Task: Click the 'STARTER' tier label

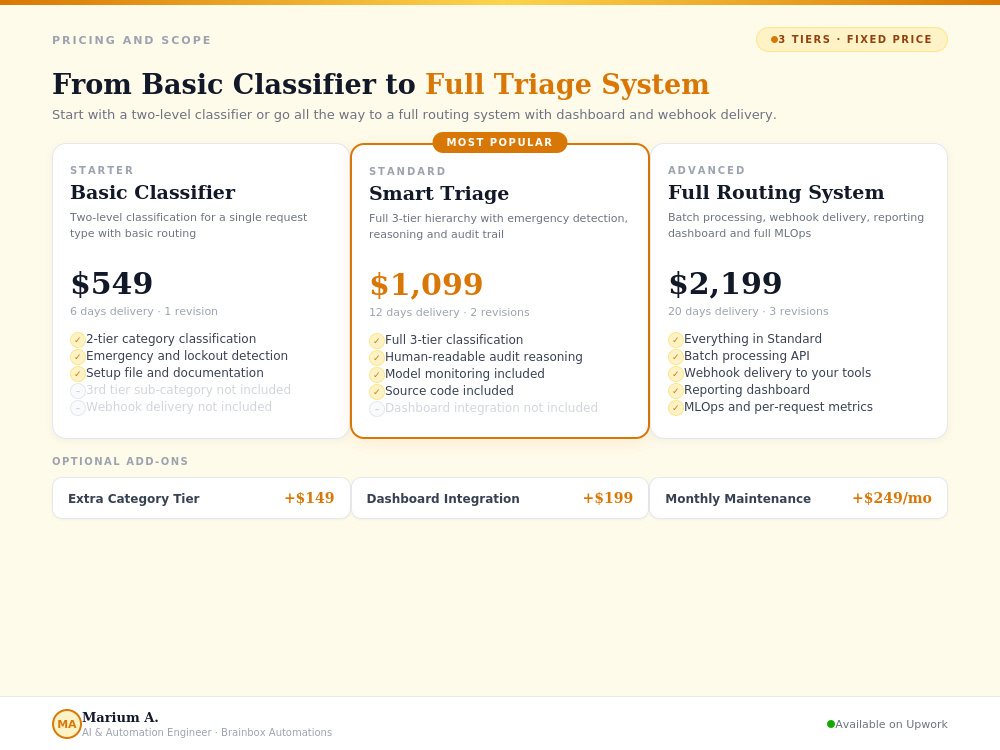Action: [x=102, y=170]
